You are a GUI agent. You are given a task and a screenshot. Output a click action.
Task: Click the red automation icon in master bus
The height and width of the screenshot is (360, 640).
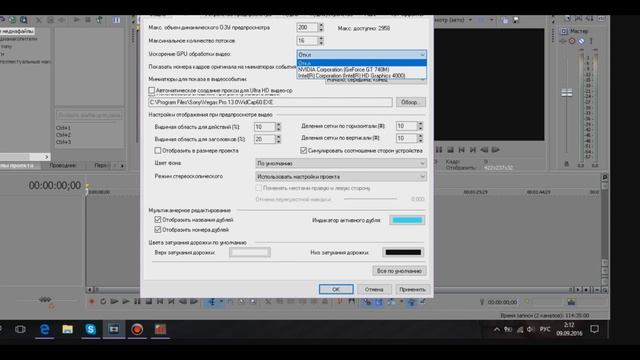click(x=572, y=41)
